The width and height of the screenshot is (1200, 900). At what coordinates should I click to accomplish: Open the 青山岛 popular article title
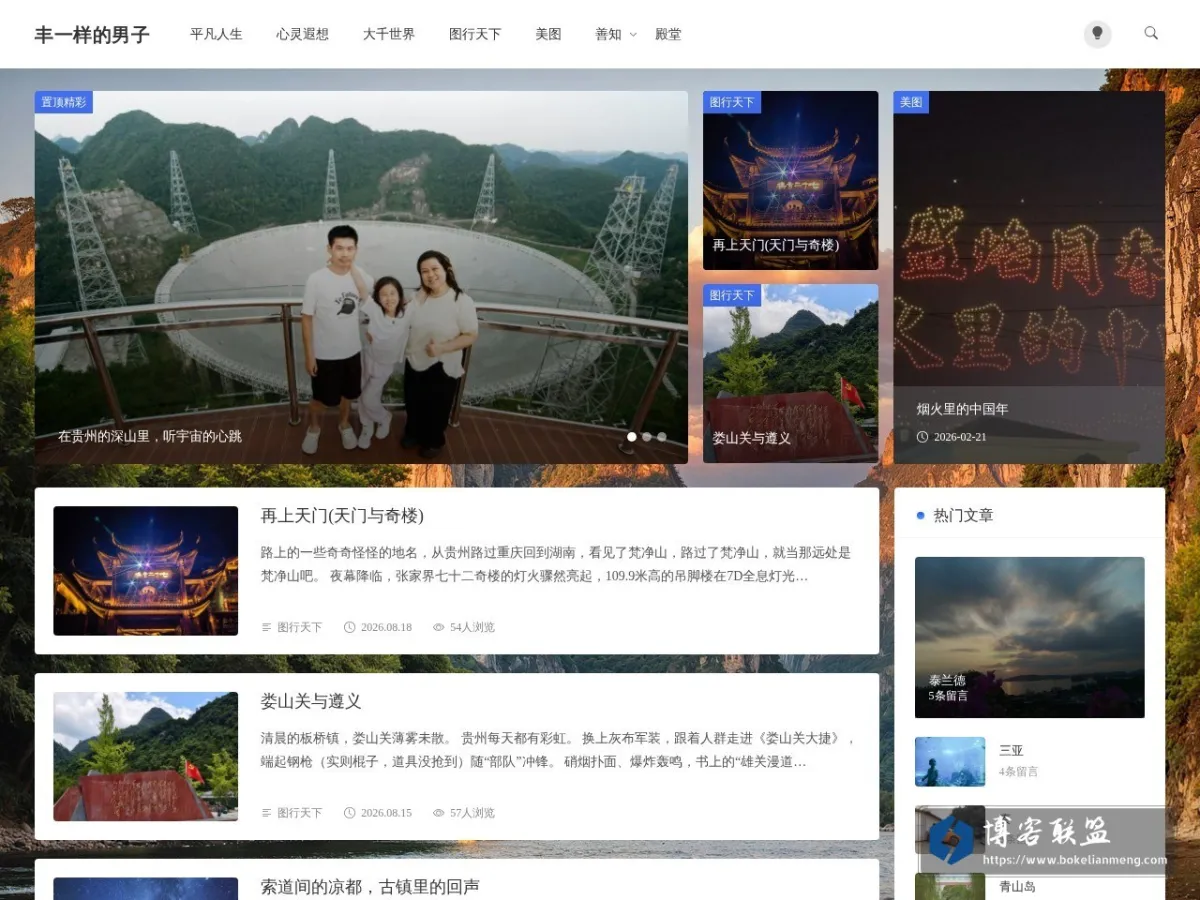click(x=1017, y=886)
